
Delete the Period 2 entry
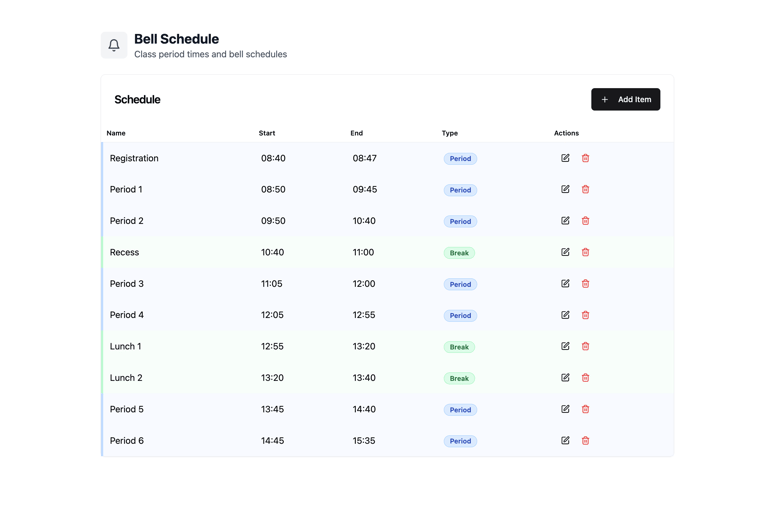[x=586, y=221]
